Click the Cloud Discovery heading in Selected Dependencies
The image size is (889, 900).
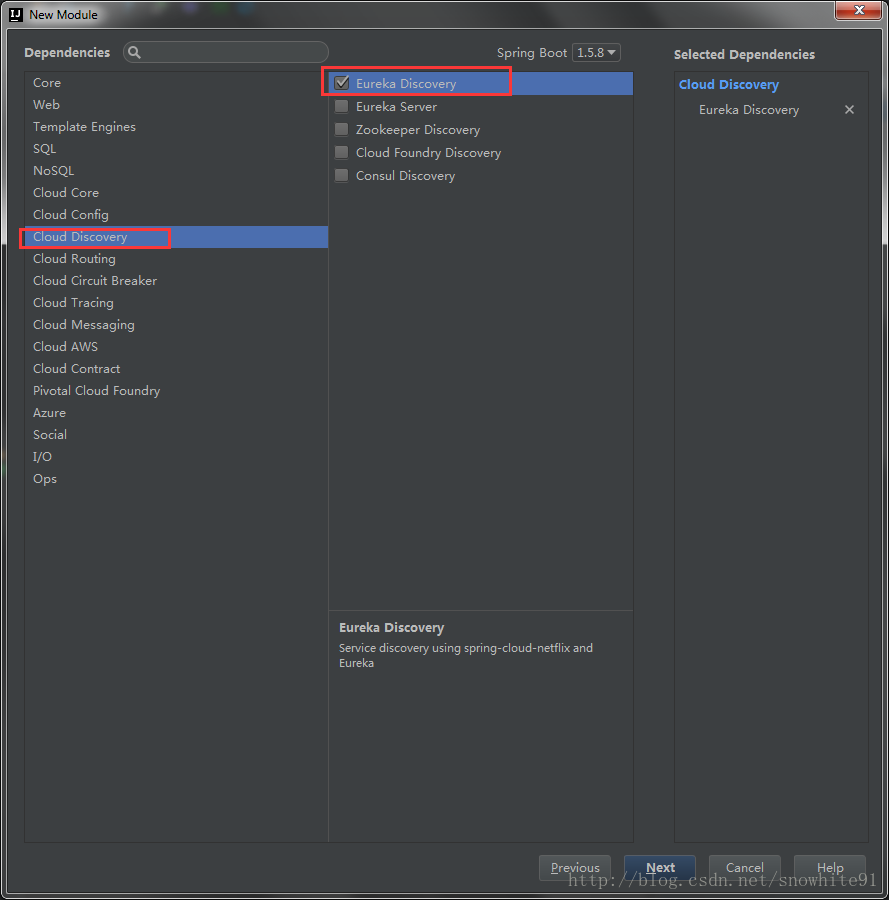(x=729, y=84)
